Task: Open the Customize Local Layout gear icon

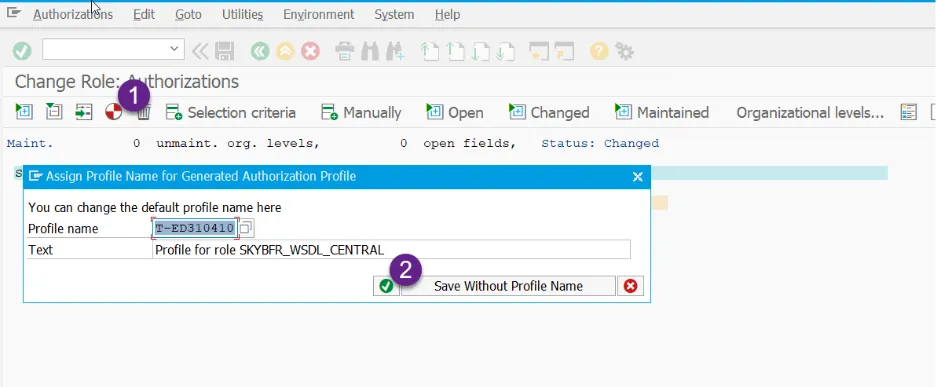Action: 624,51
